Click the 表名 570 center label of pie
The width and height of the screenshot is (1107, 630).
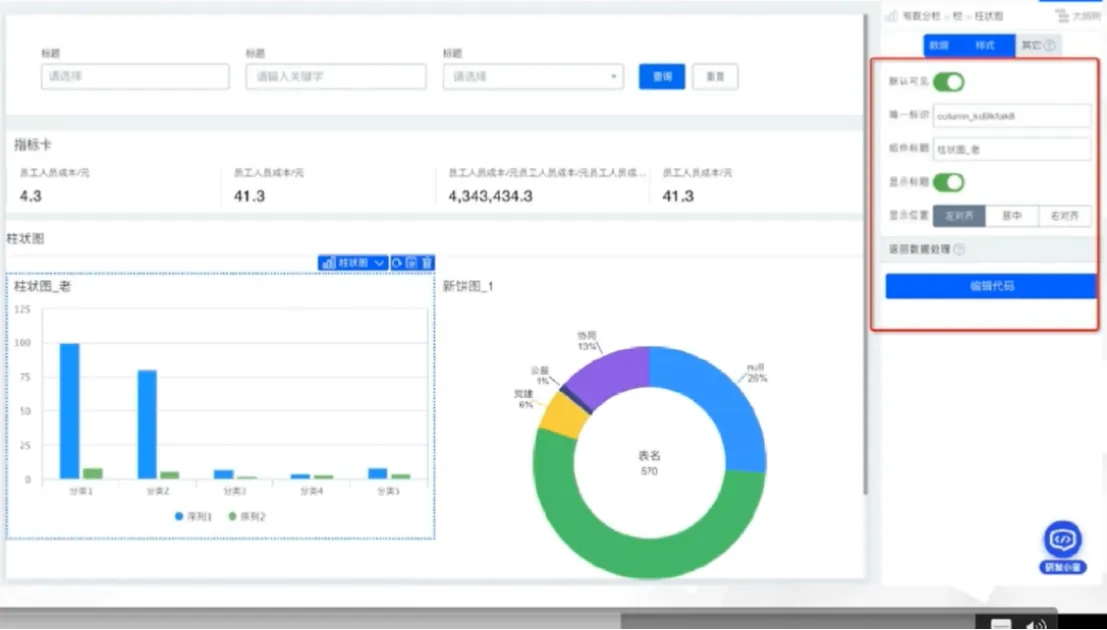coord(650,463)
